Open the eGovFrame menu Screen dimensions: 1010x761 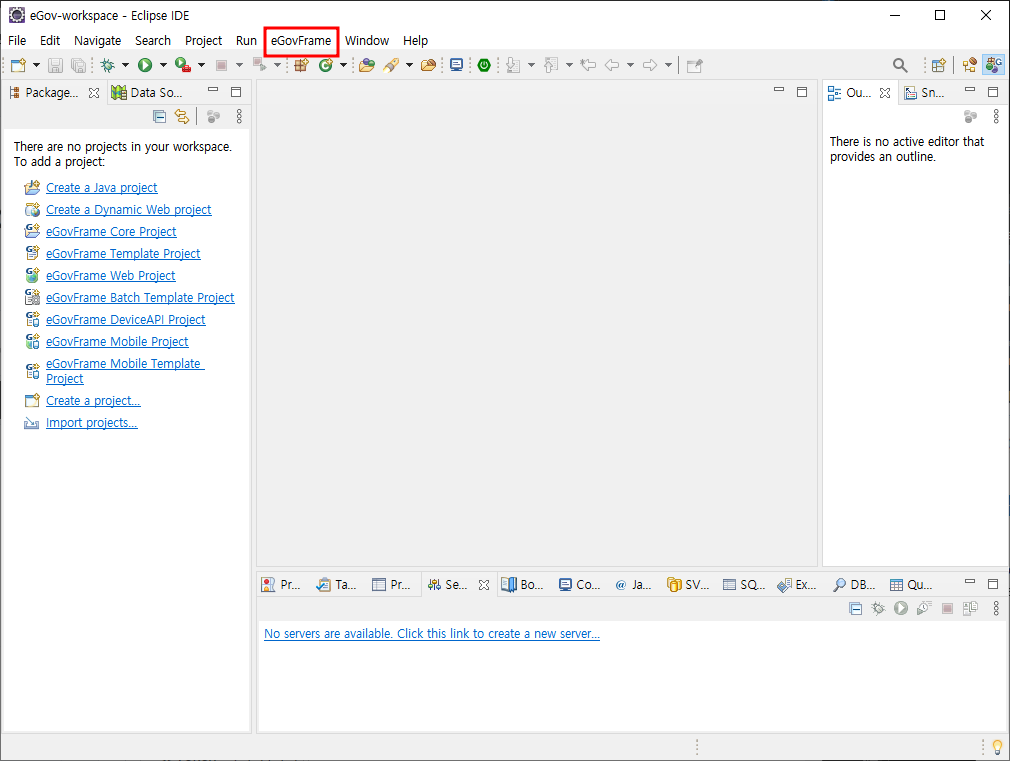pyautogui.click(x=301, y=41)
